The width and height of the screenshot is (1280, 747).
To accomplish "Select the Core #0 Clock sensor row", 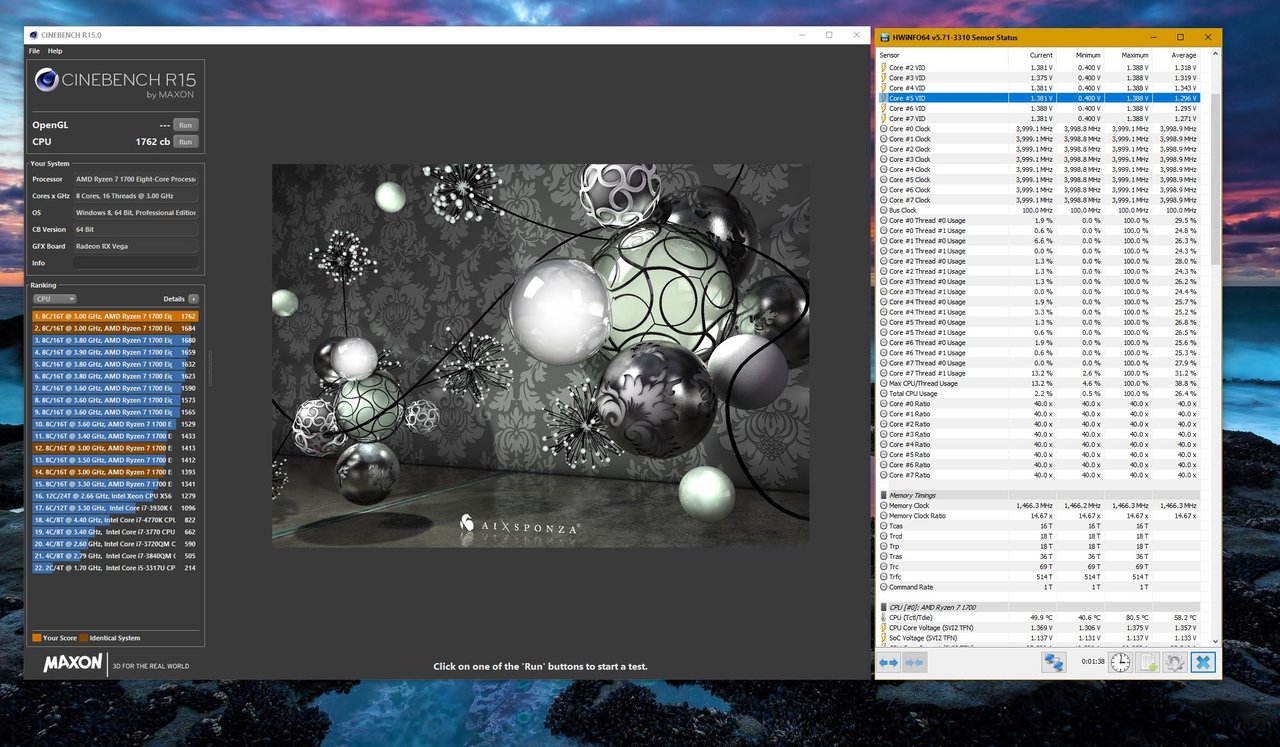I will point(1040,129).
